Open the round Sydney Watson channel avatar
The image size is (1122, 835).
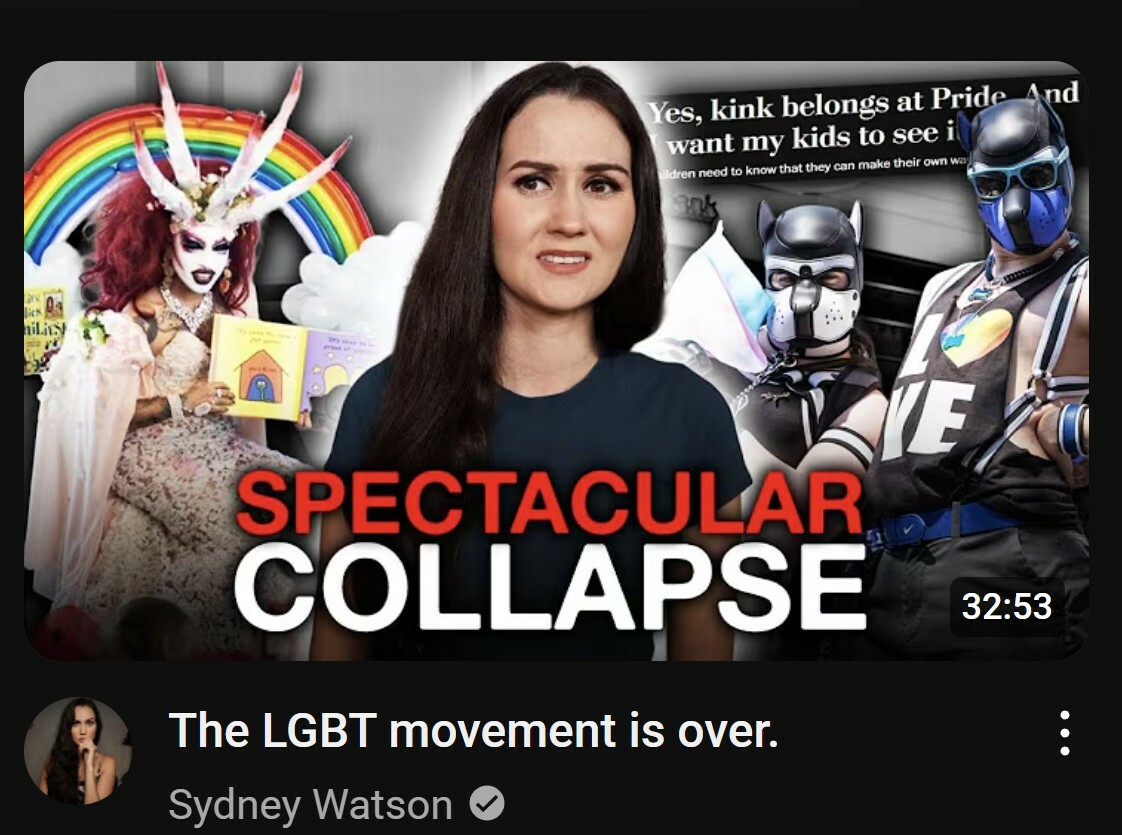(x=77, y=751)
